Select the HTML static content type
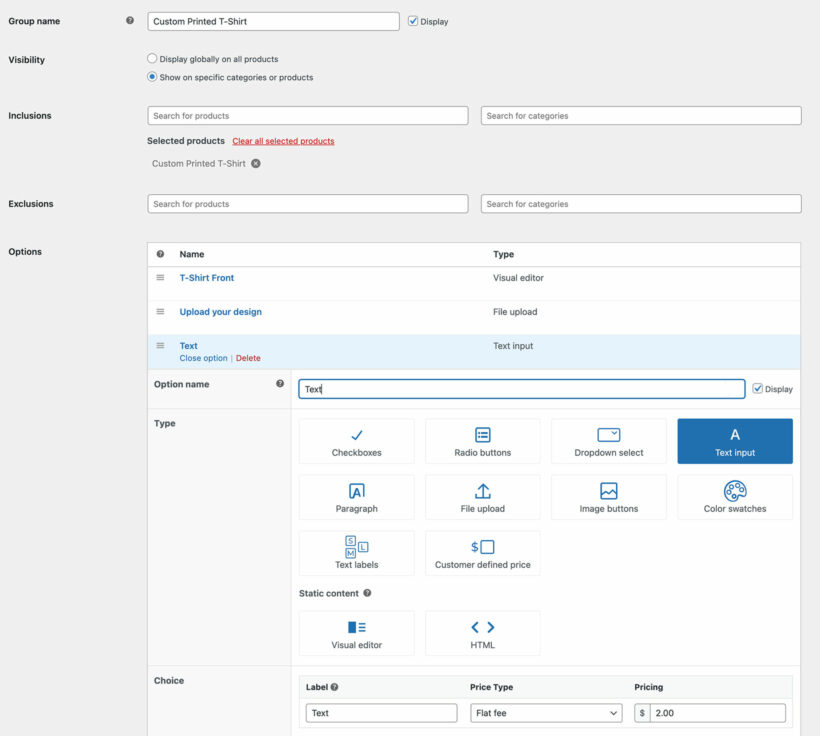The height and width of the screenshot is (736, 820). 482,633
